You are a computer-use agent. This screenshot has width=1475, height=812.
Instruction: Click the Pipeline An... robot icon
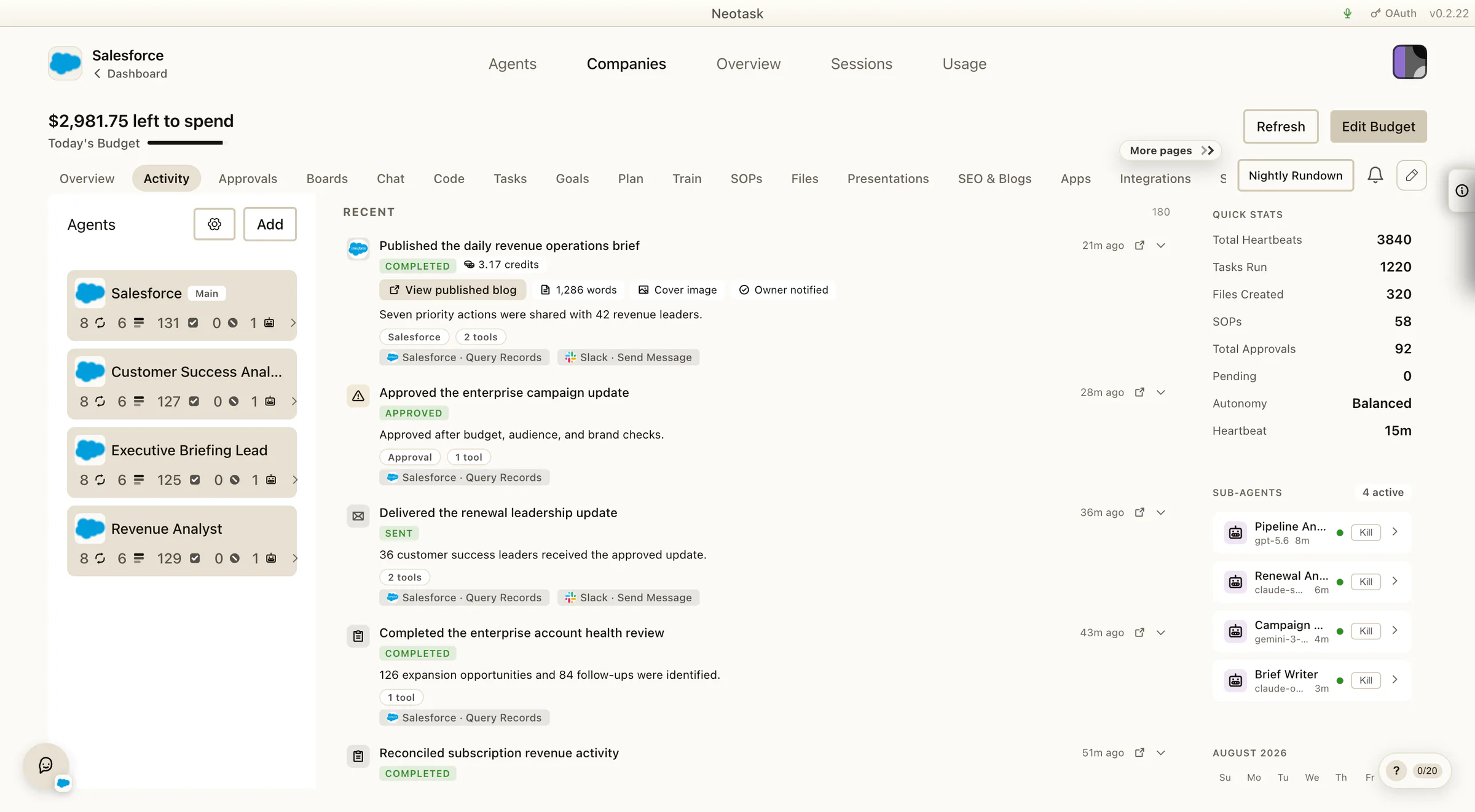1235,533
